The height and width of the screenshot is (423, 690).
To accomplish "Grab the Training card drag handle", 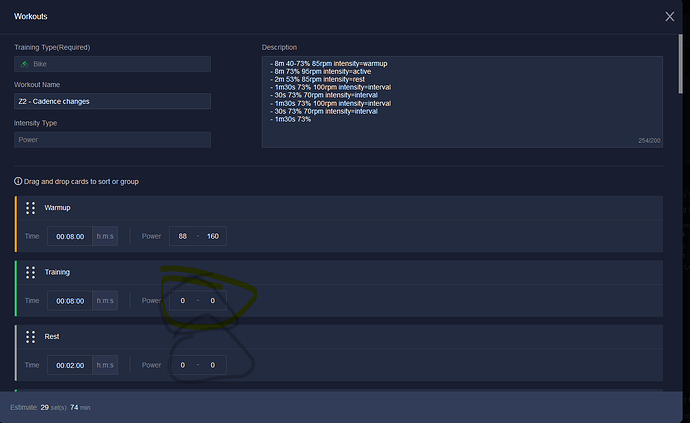I will 30,272.
